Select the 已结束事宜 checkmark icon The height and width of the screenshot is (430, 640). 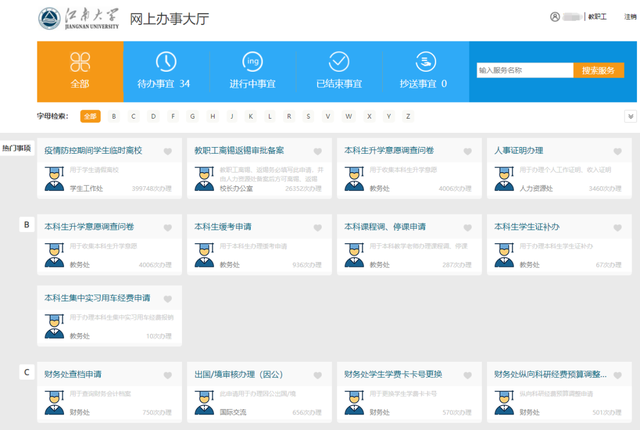coord(339,62)
